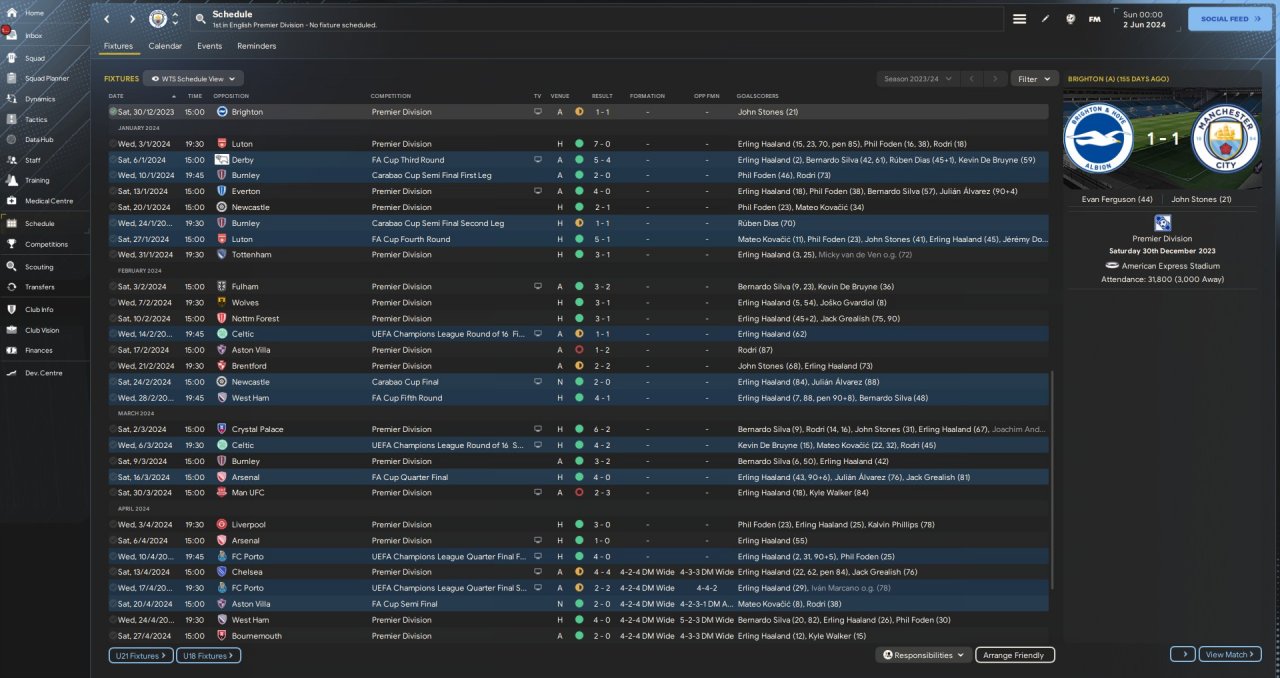1280x678 pixels.
Task: Open the Social Feed panel
Action: 1229,19
